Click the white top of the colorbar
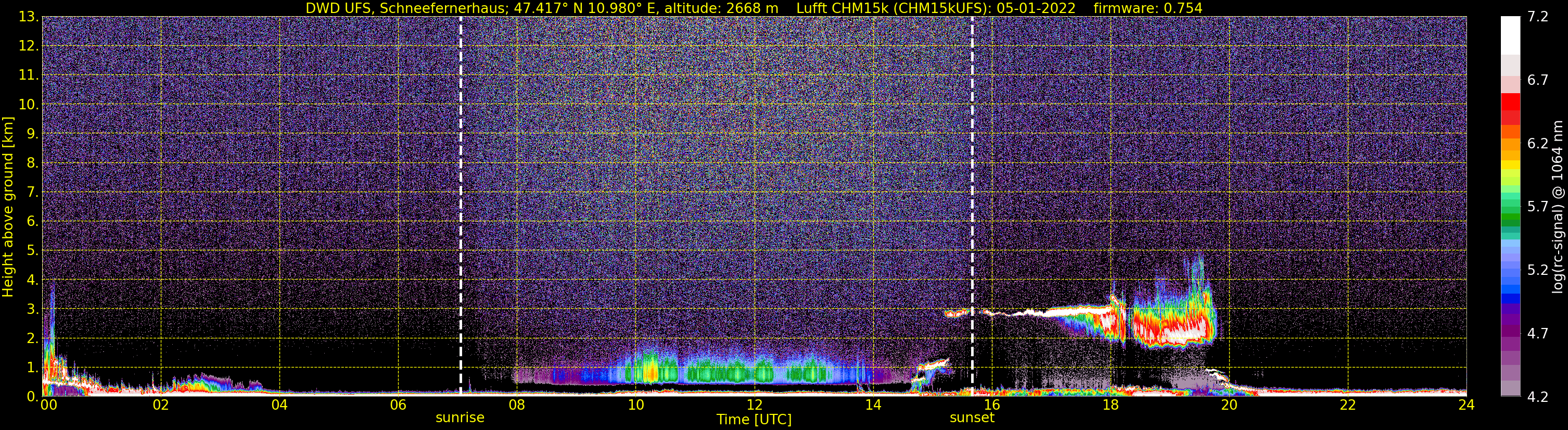The width and height of the screenshot is (1568, 430). 1511,35
